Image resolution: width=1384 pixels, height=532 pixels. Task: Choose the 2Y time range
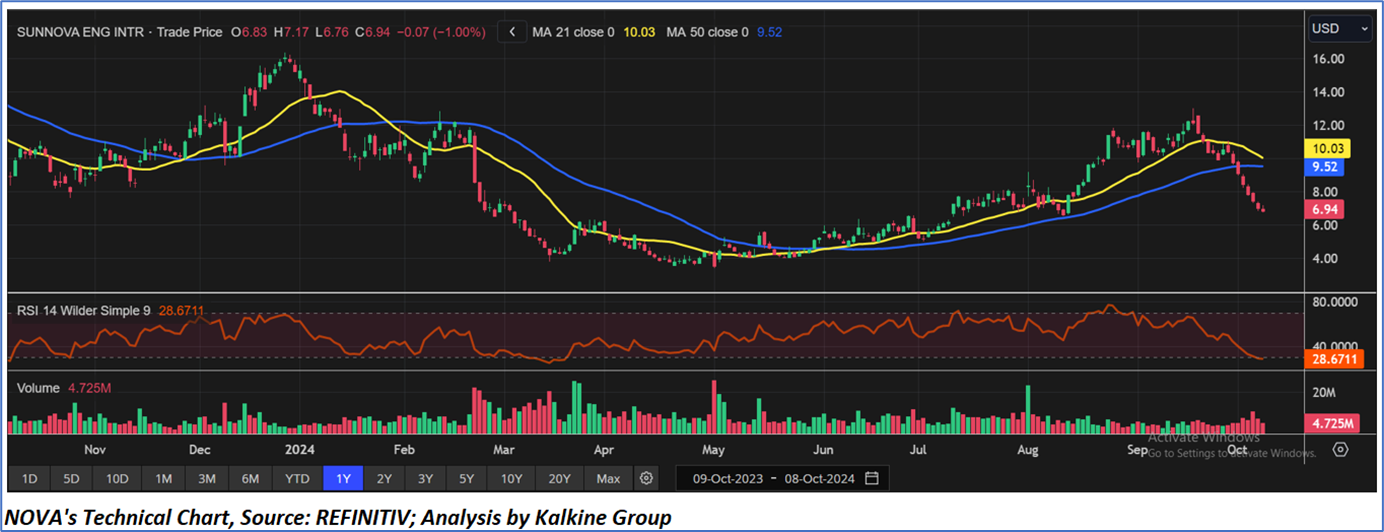[384, 478]
